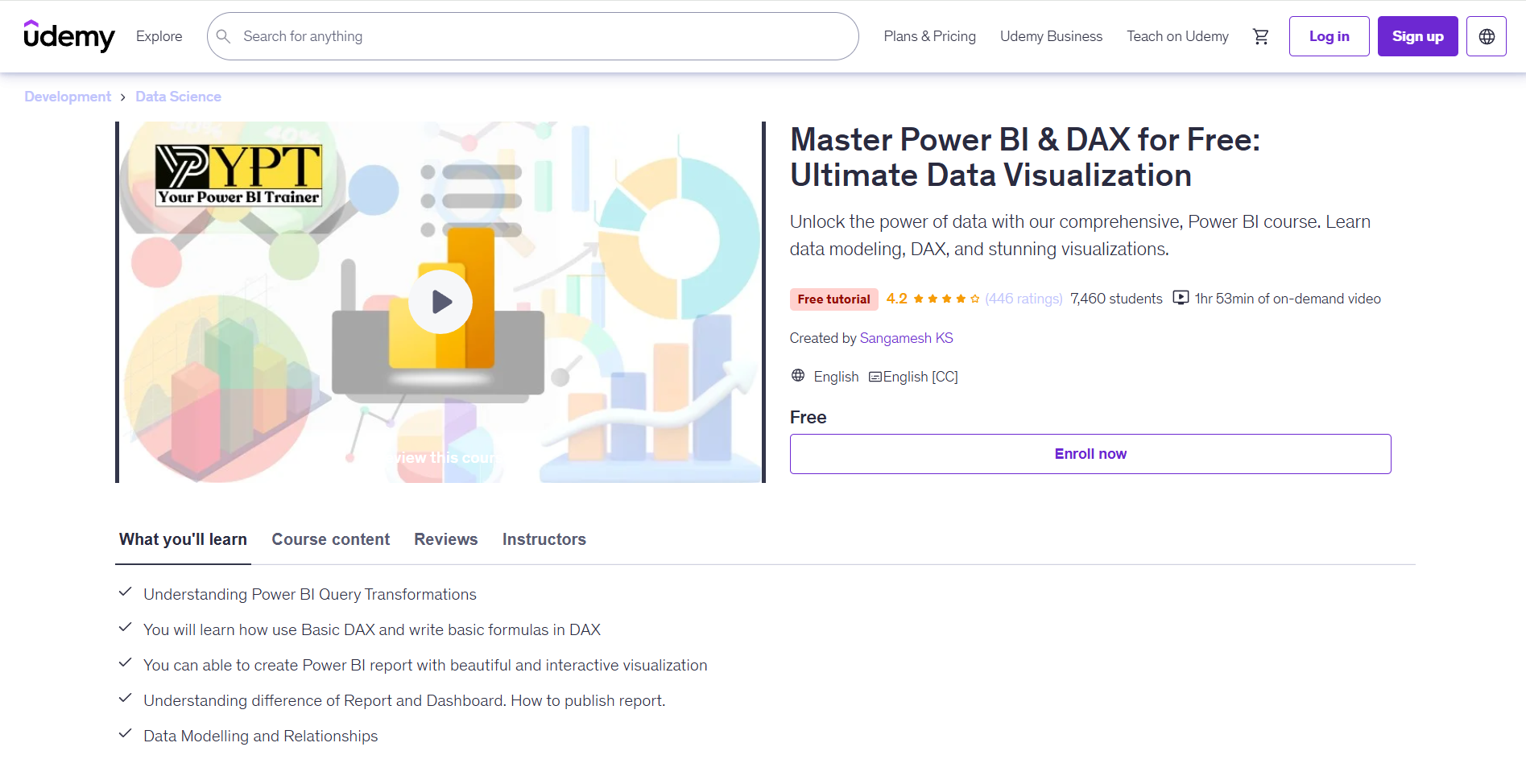
Task: Open Teach on Udemy link
Action: point(1177,36)
